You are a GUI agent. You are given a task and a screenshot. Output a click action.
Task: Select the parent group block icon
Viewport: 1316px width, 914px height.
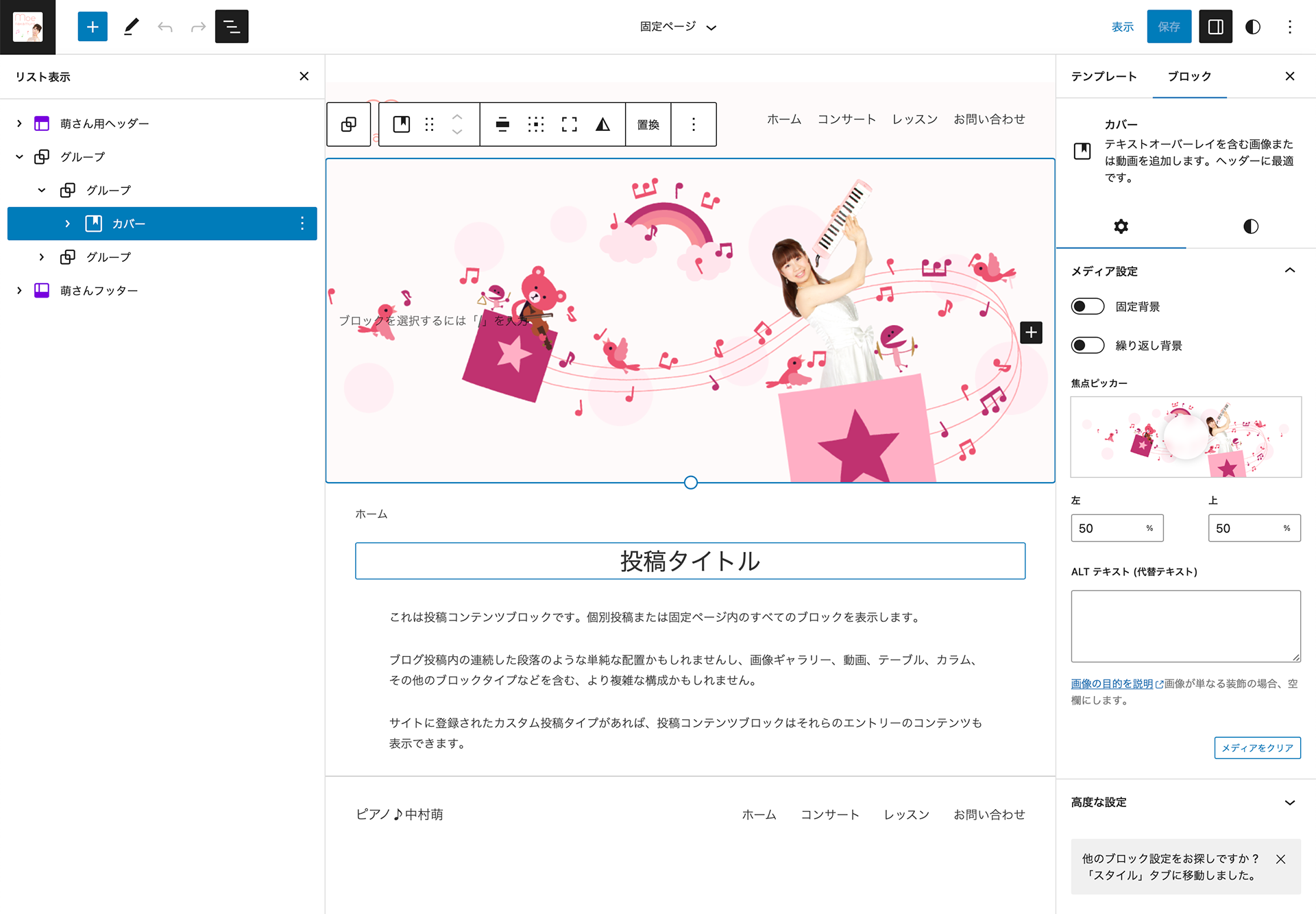point(349,124)
